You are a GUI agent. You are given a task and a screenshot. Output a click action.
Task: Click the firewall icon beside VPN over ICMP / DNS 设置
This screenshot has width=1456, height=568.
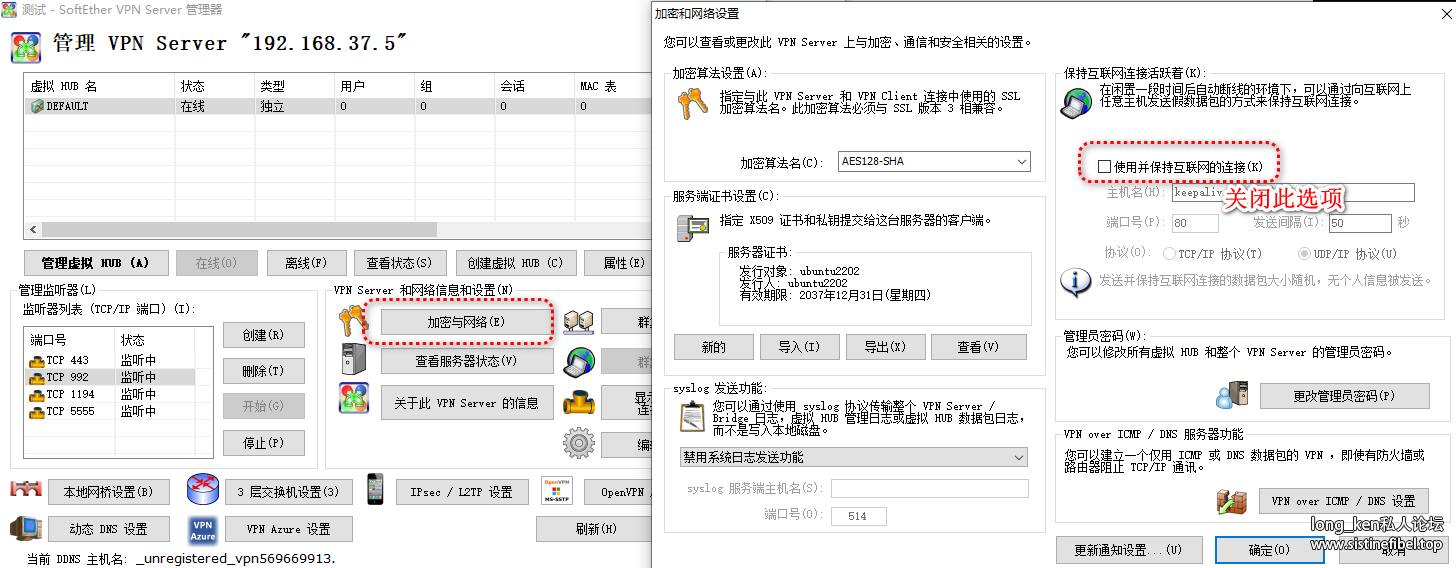[1232, 500]
